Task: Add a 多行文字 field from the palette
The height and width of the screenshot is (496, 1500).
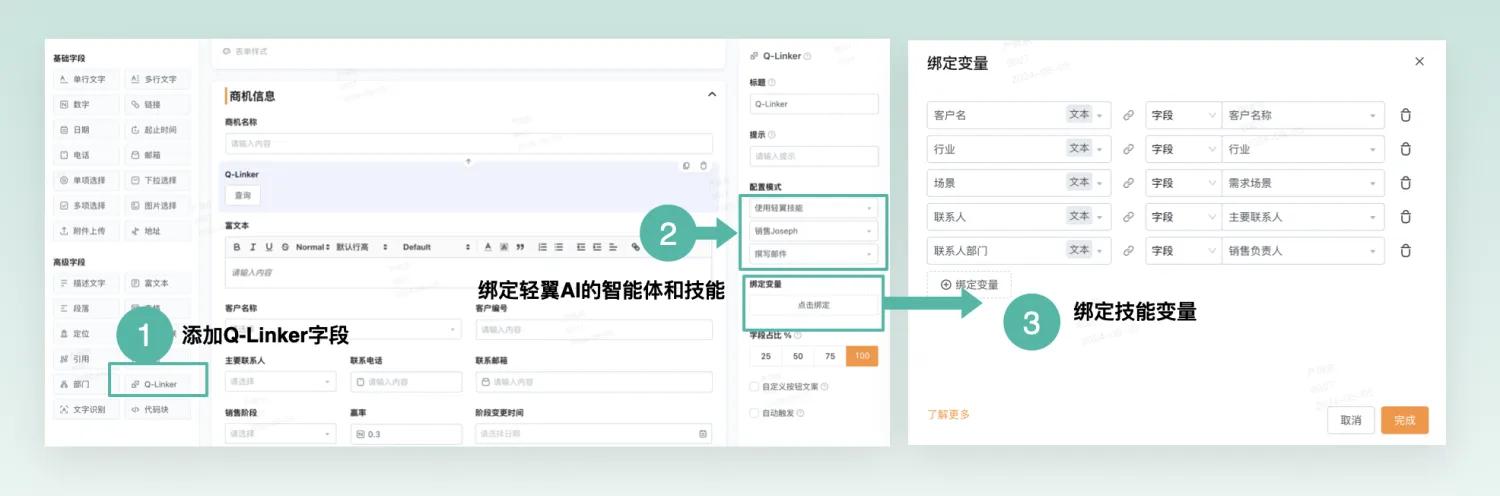Action: 155,79
